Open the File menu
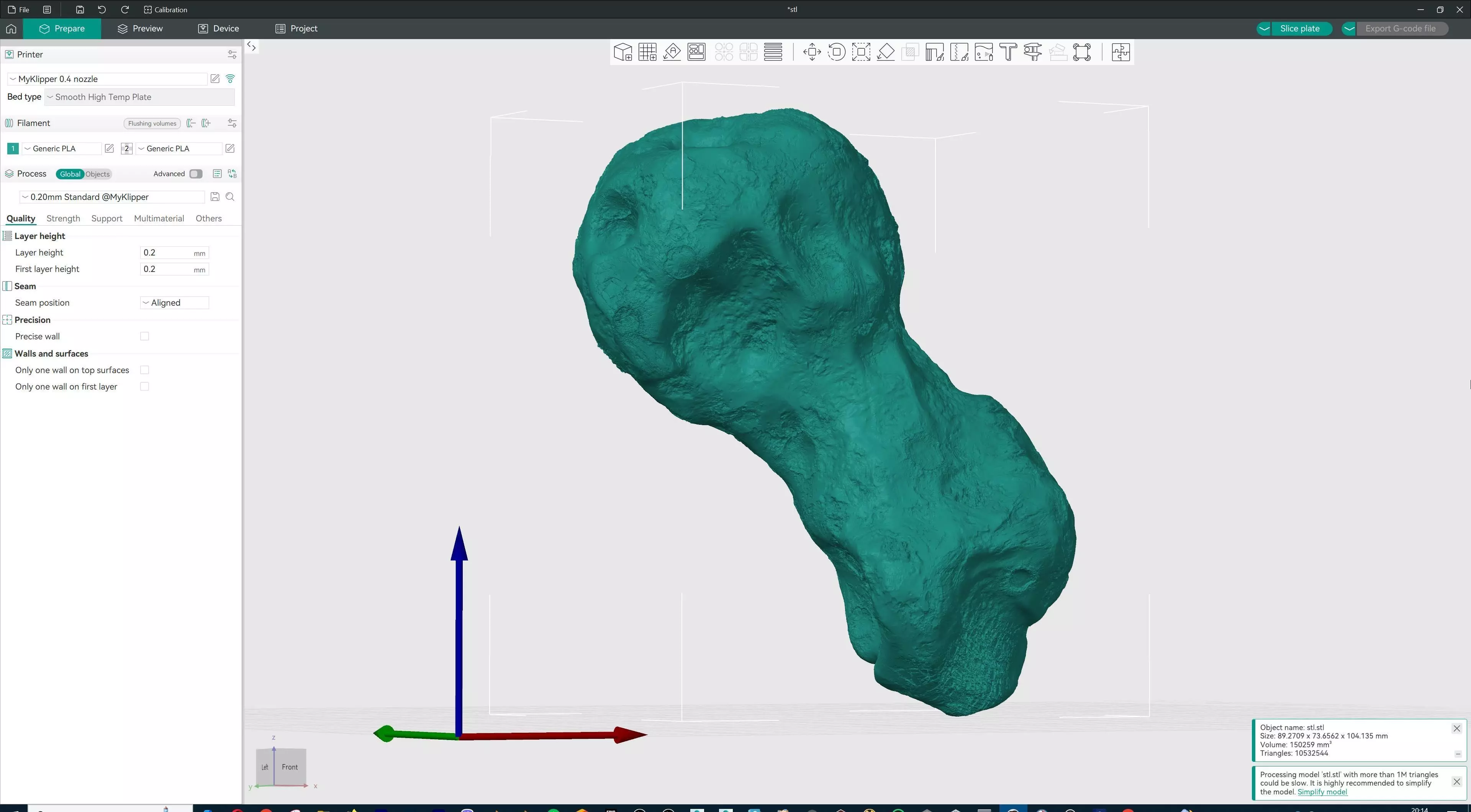The height and width of the screenshot is (812, 1471). point(19,10)
